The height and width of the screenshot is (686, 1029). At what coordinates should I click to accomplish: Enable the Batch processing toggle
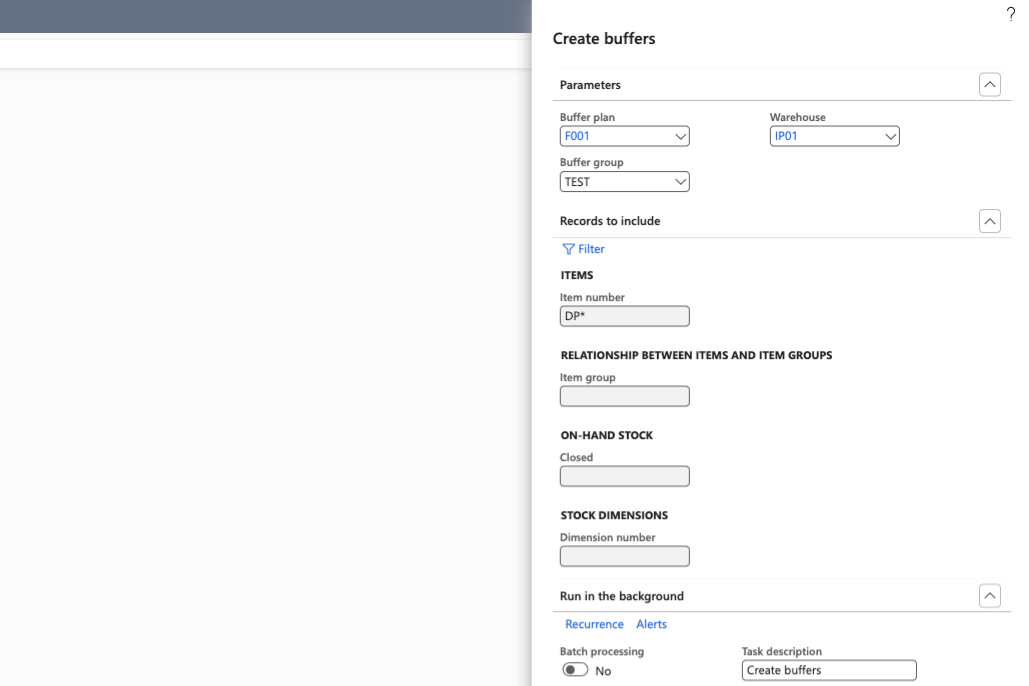click(575, 670)
